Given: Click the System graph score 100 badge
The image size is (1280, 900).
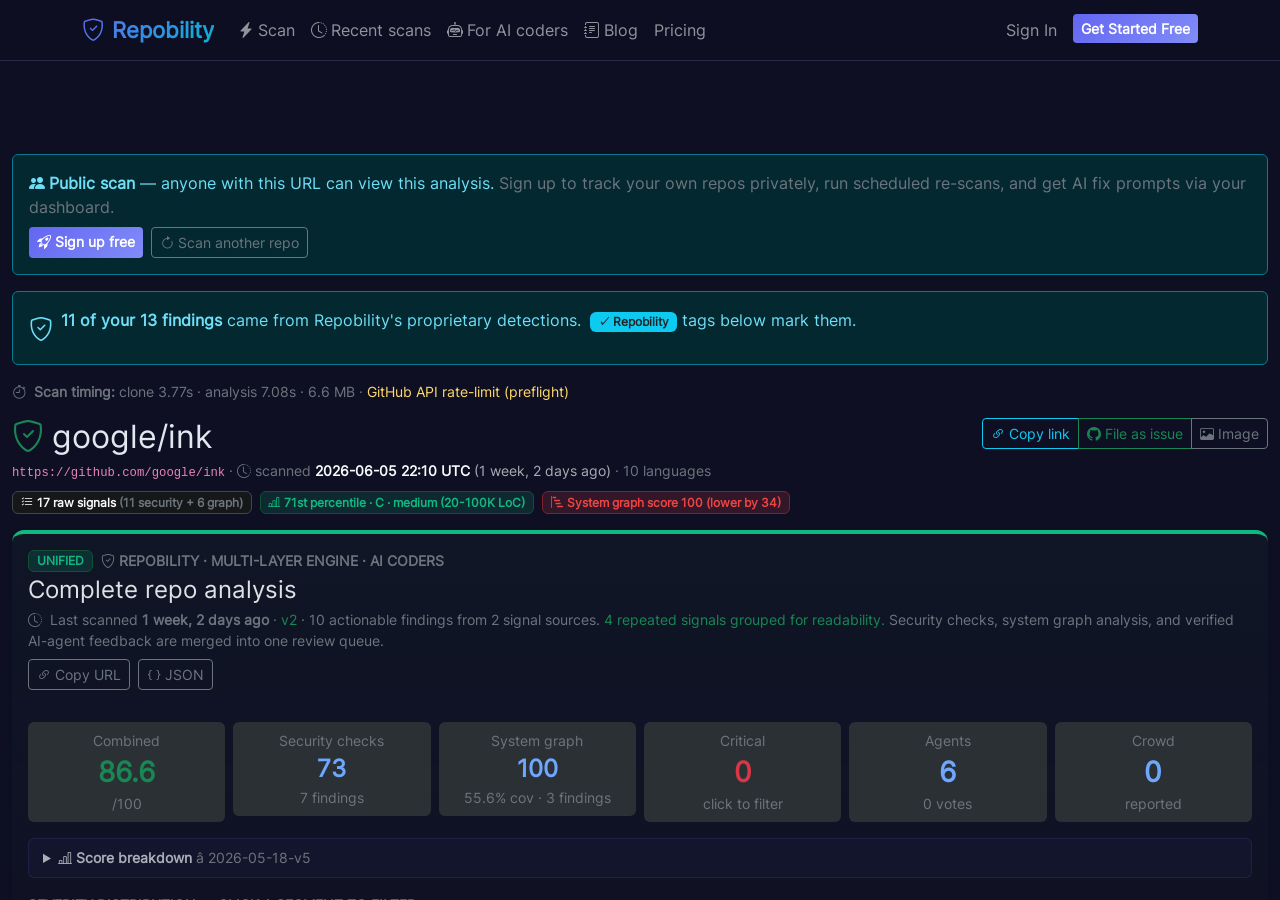Looking at the screenshot, I should [x=666, y=502].
